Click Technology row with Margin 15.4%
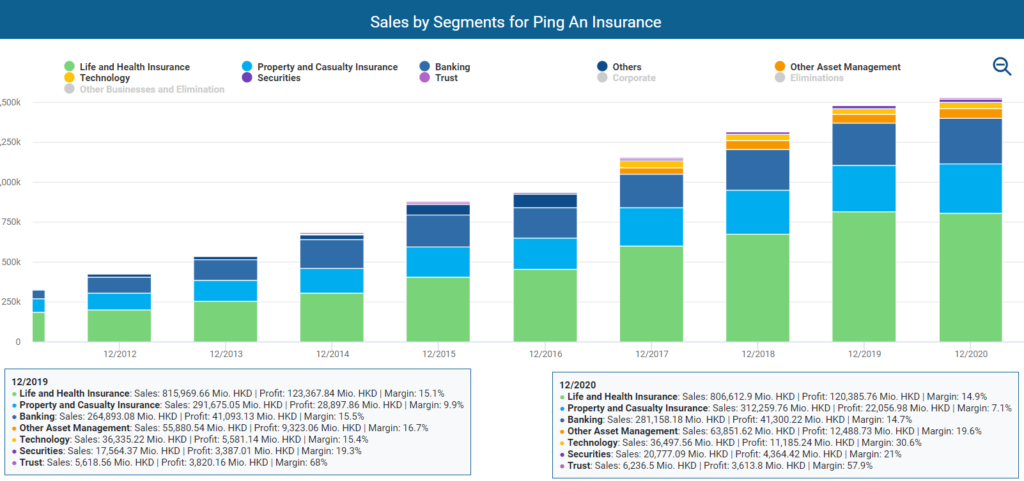This screenshot has width=1024, height=481. click(189, 439)
